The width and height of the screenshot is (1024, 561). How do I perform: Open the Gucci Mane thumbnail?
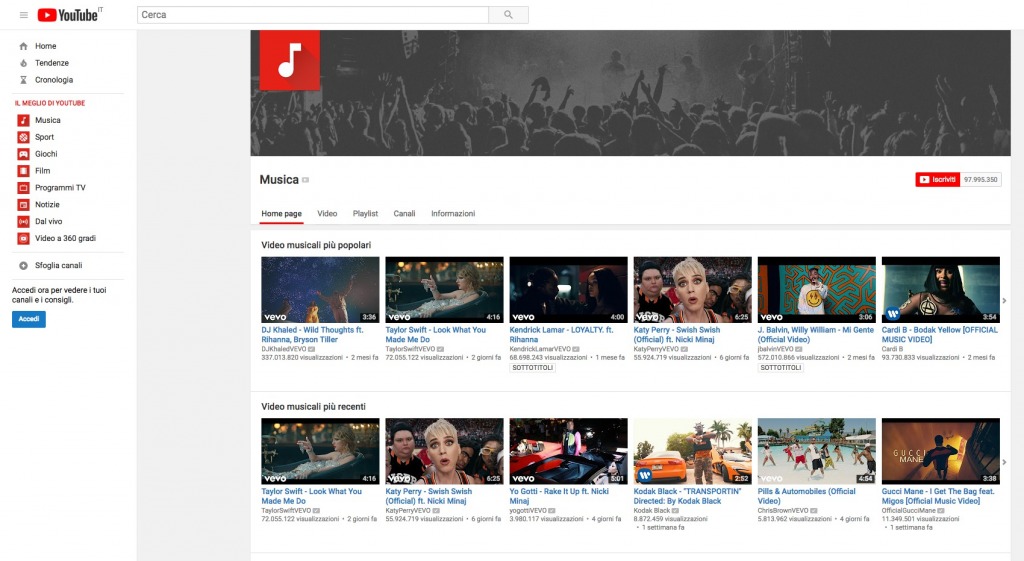point(940,451)
